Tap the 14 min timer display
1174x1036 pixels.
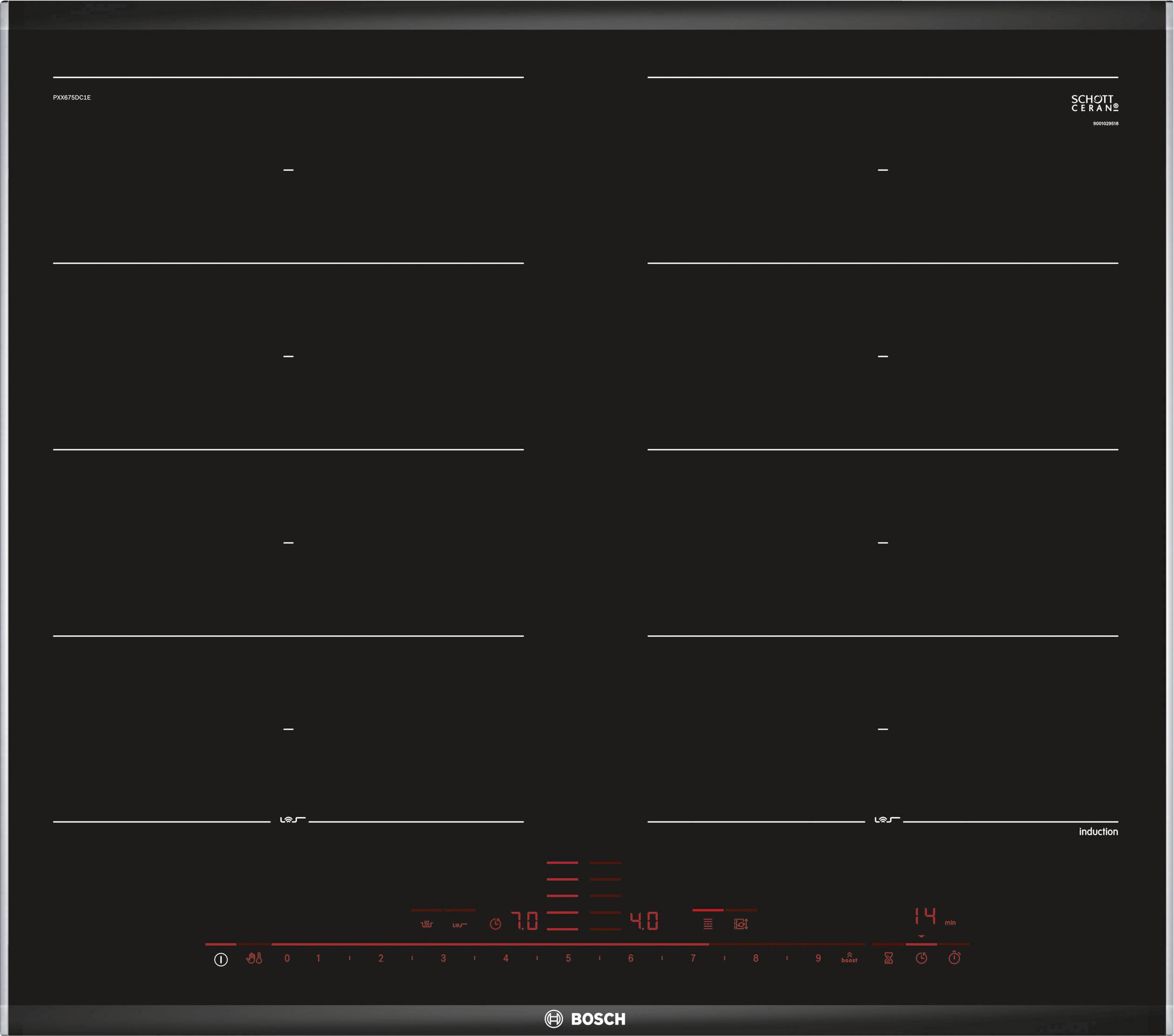tap(925, 916)
